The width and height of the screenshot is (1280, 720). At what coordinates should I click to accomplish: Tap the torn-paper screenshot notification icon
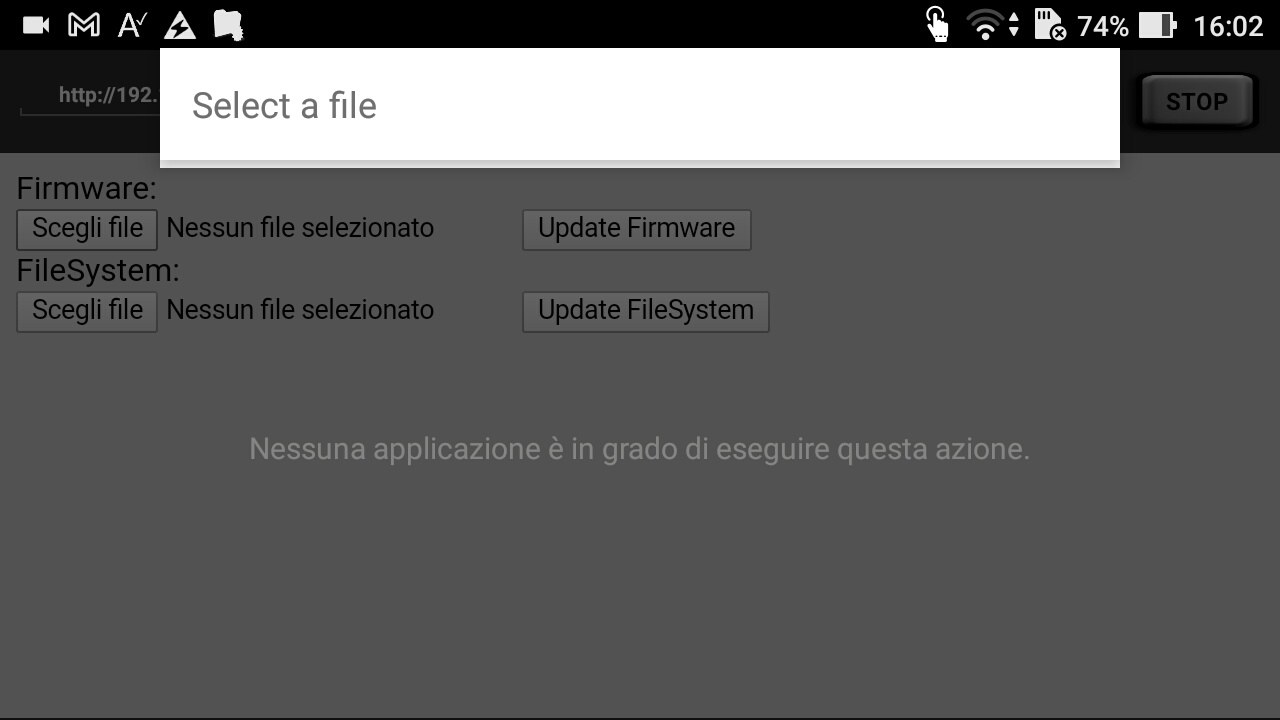point(229,25)
